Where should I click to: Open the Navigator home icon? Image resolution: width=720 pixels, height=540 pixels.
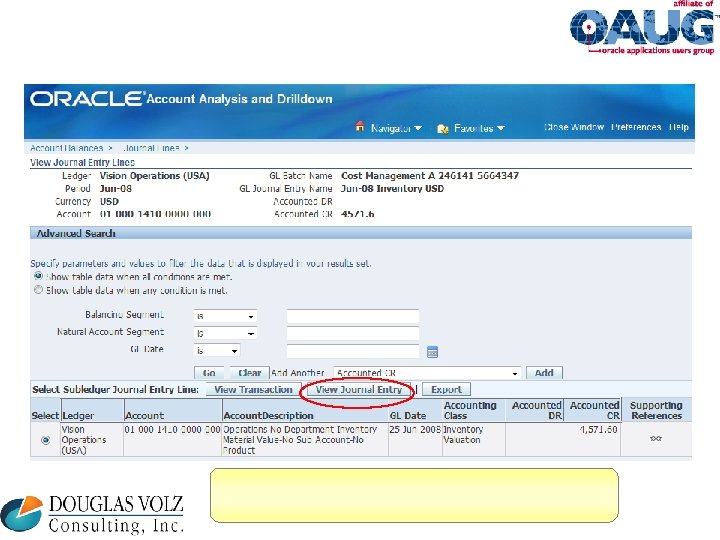pos(360,126)
